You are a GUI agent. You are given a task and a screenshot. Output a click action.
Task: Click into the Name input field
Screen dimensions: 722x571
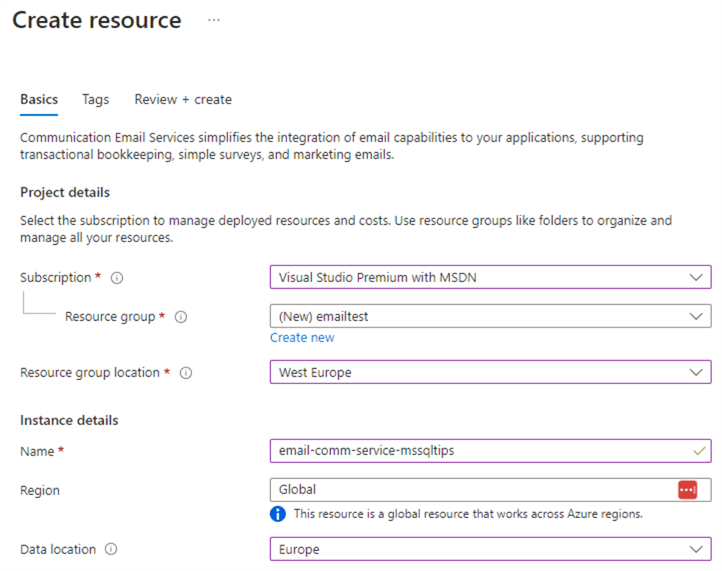point(478,451)
